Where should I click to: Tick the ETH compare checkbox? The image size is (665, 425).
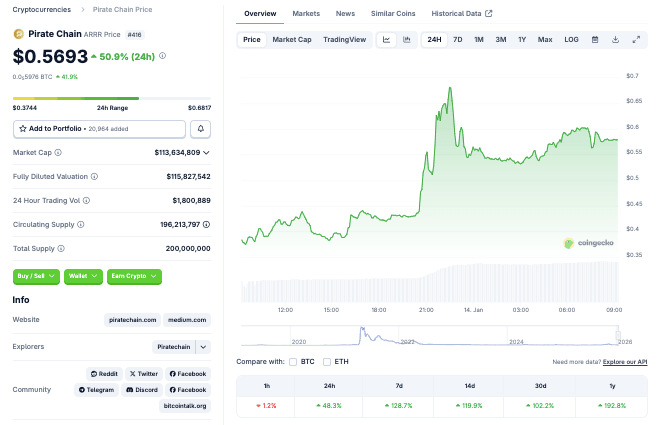coord(327,362)
